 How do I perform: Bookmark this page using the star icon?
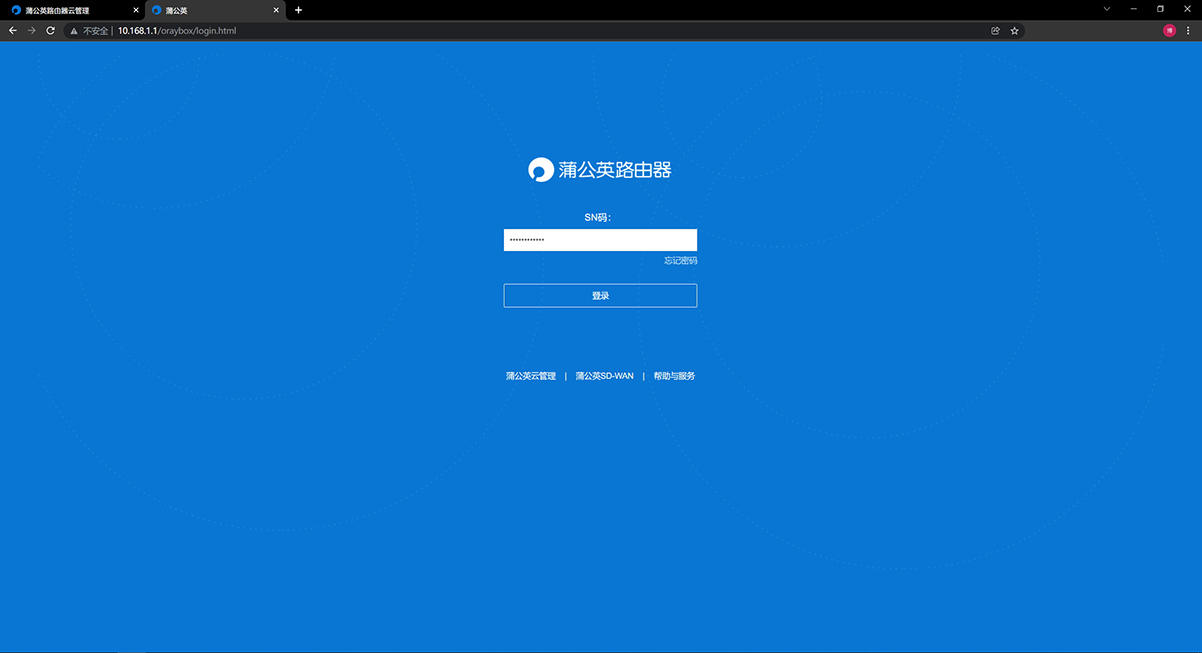point(1014,30)
